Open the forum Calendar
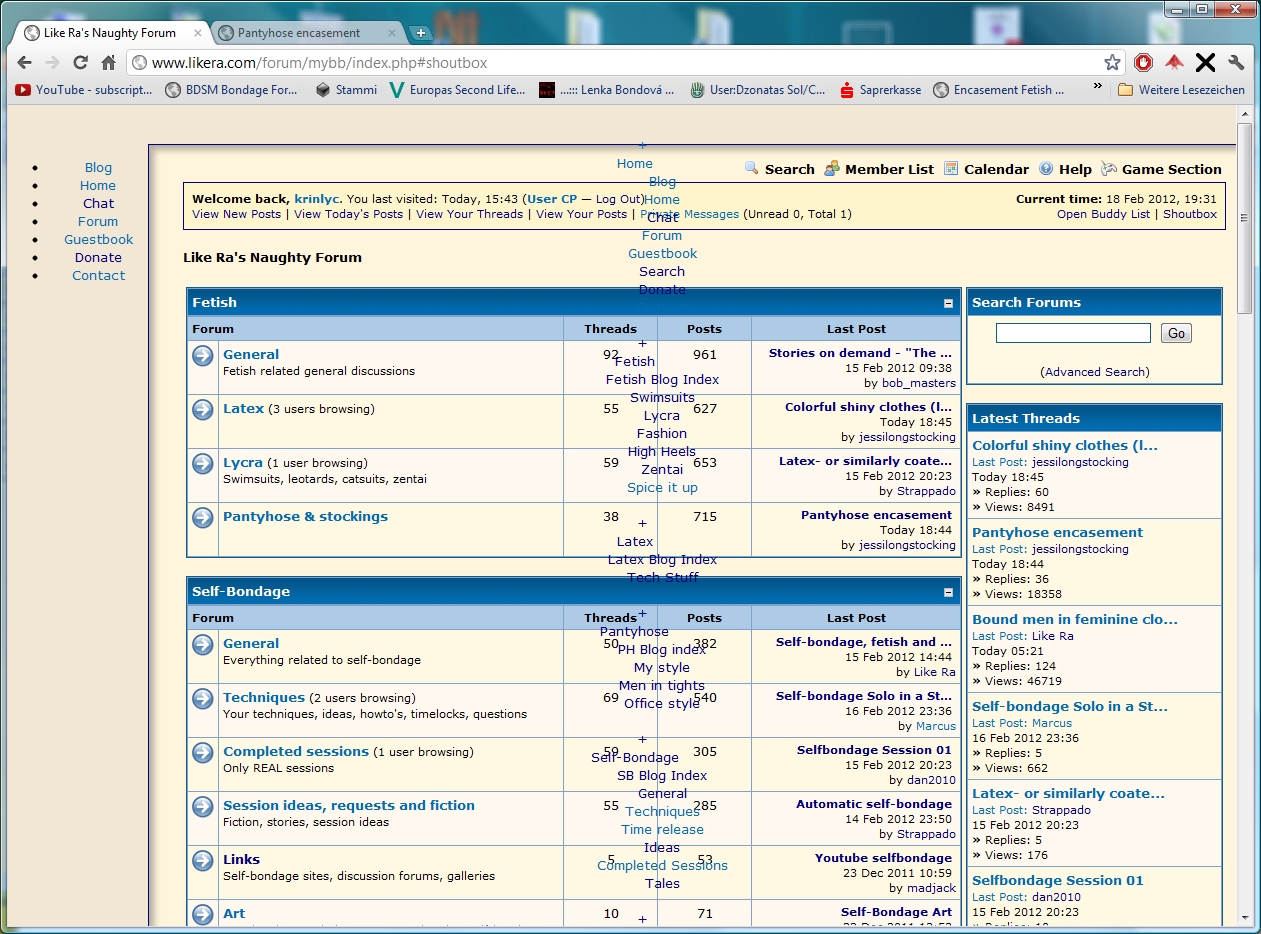 [995, 169]
